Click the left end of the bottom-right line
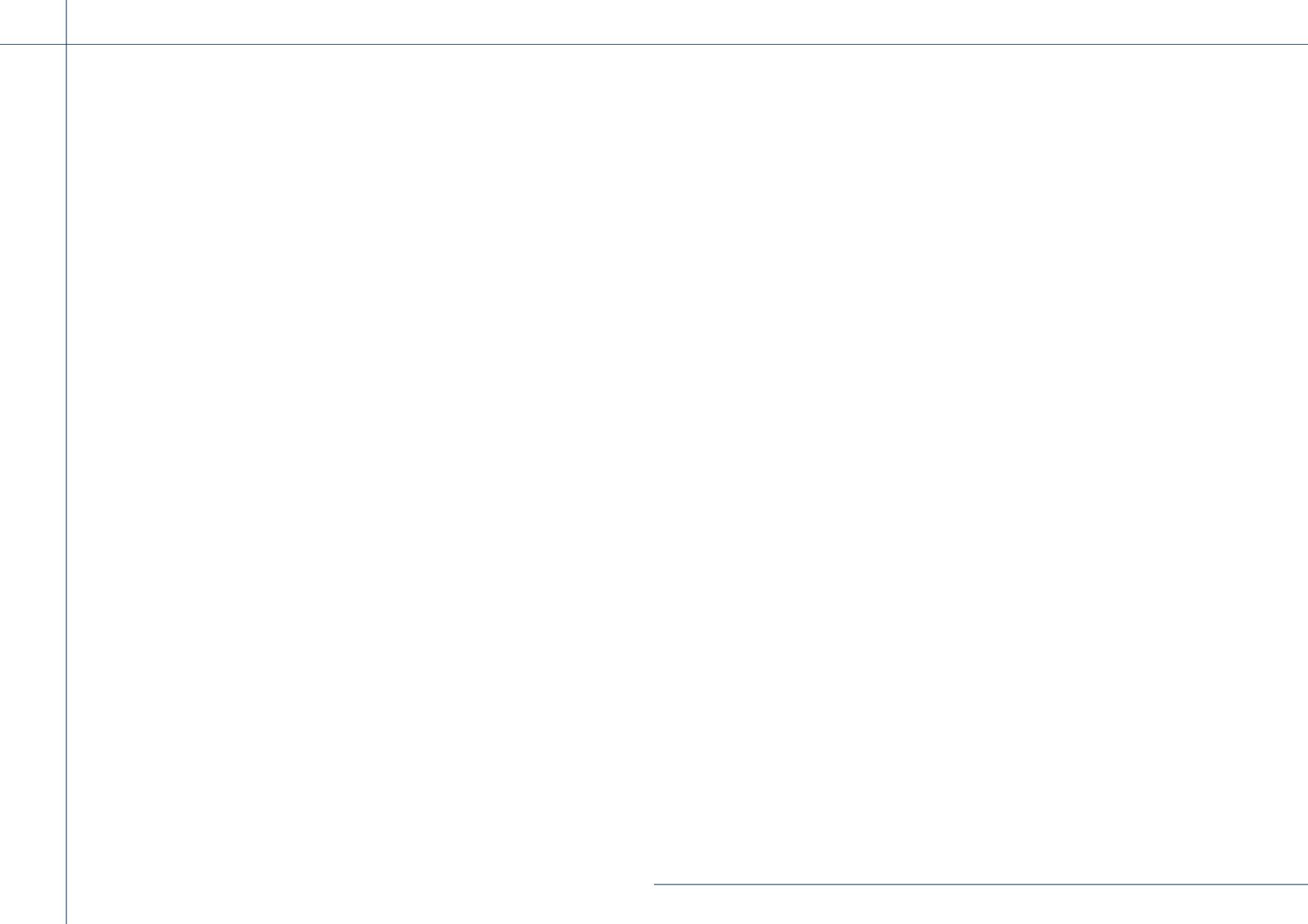1308x924 pixels. tap(655, 884)
